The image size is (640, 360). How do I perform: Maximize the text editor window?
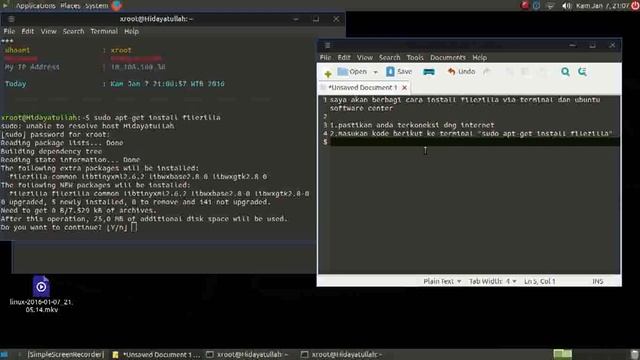click(x=592, y=45)
